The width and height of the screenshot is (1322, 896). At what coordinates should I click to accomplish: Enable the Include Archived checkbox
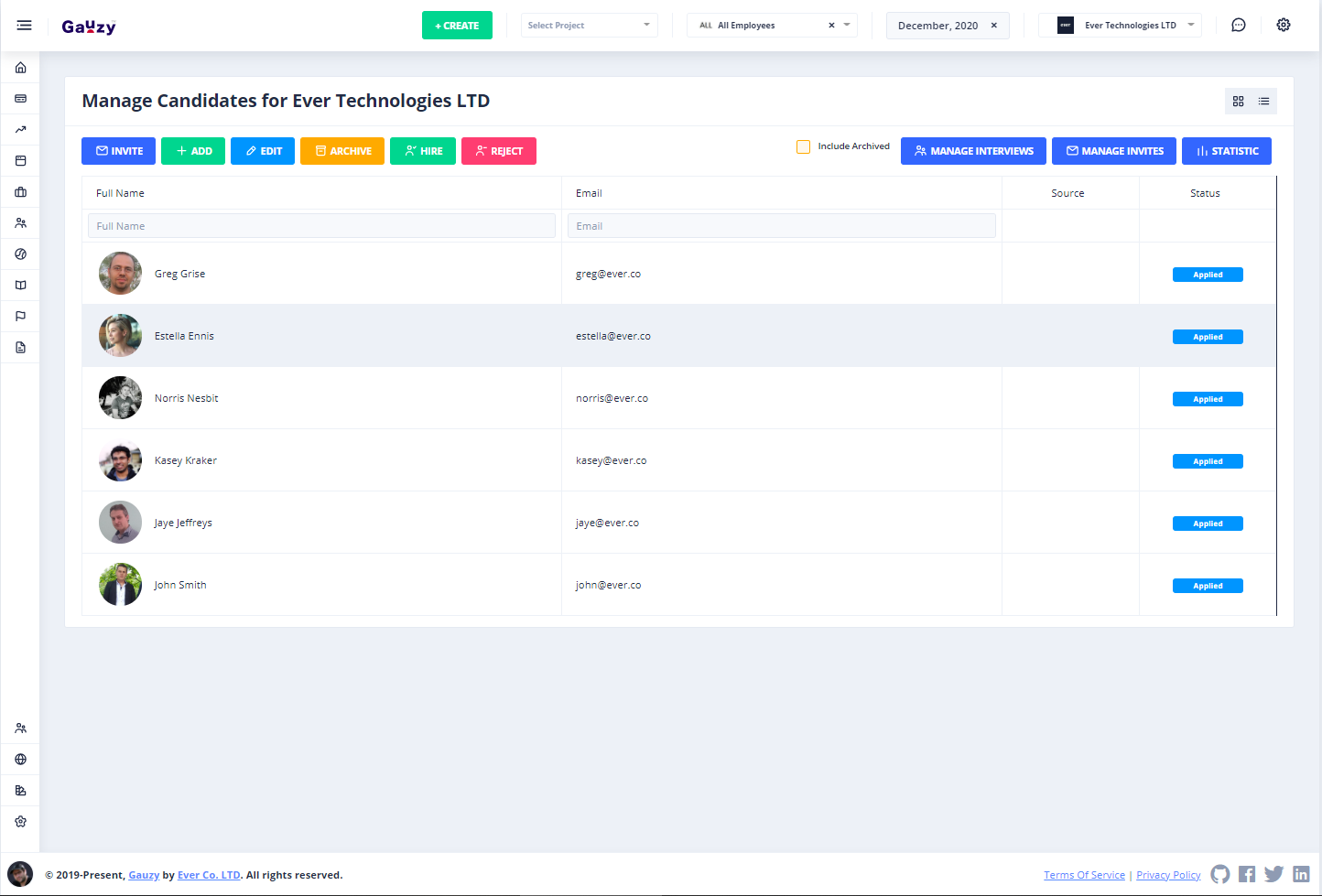804,146
